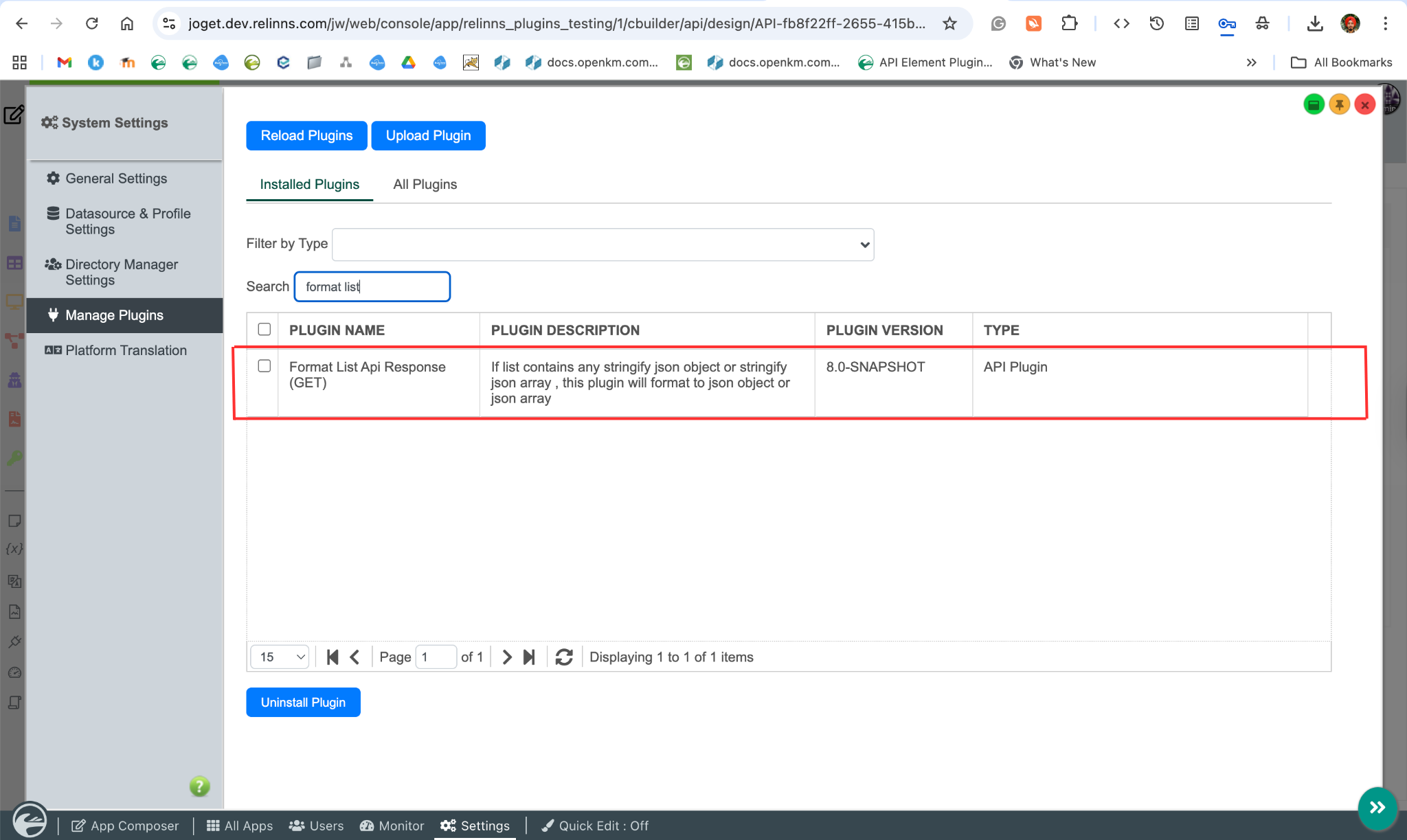Click the Upload Plugin button

428,136
